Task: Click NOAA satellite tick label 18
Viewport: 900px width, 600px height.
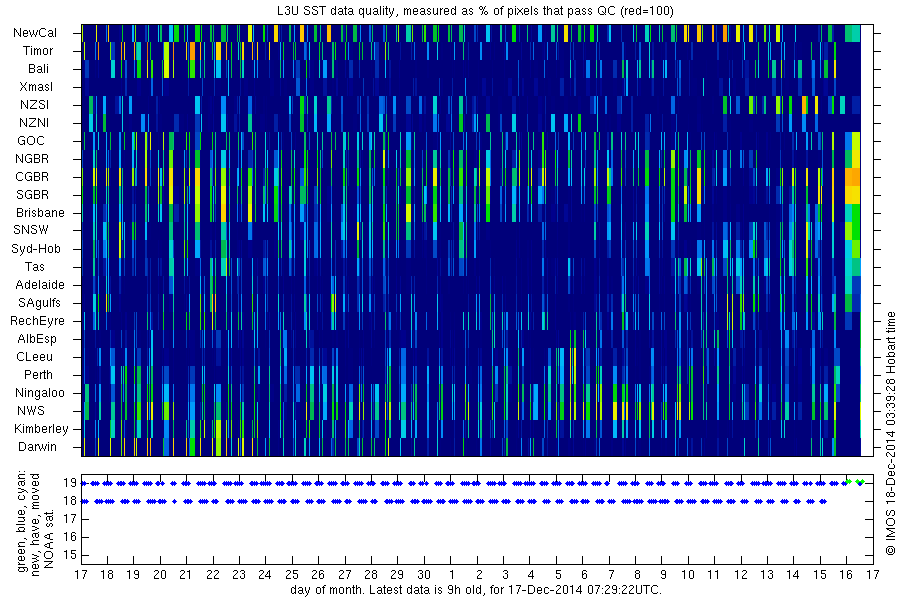Action: [70, 501]
